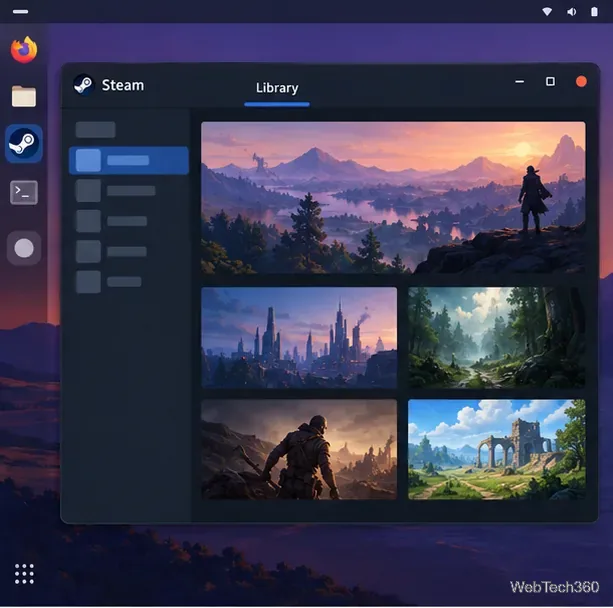Open the armored soldier game tile

pos(299,450)
